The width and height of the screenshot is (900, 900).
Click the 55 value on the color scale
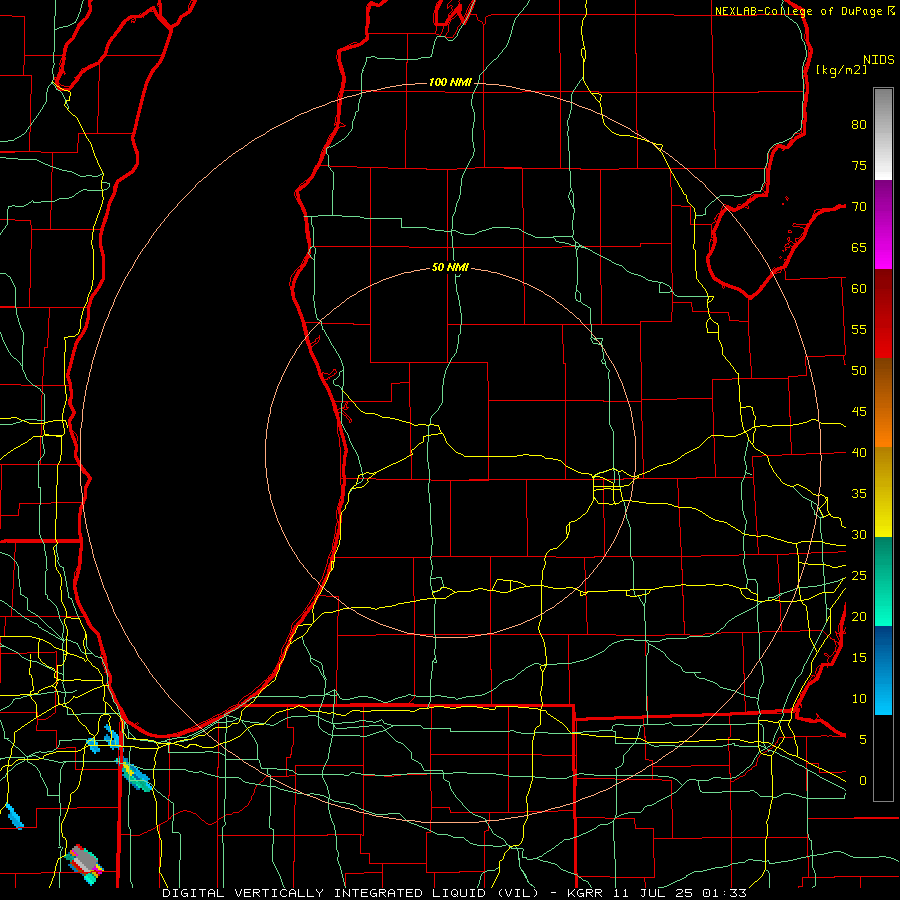tap(859, 329)
